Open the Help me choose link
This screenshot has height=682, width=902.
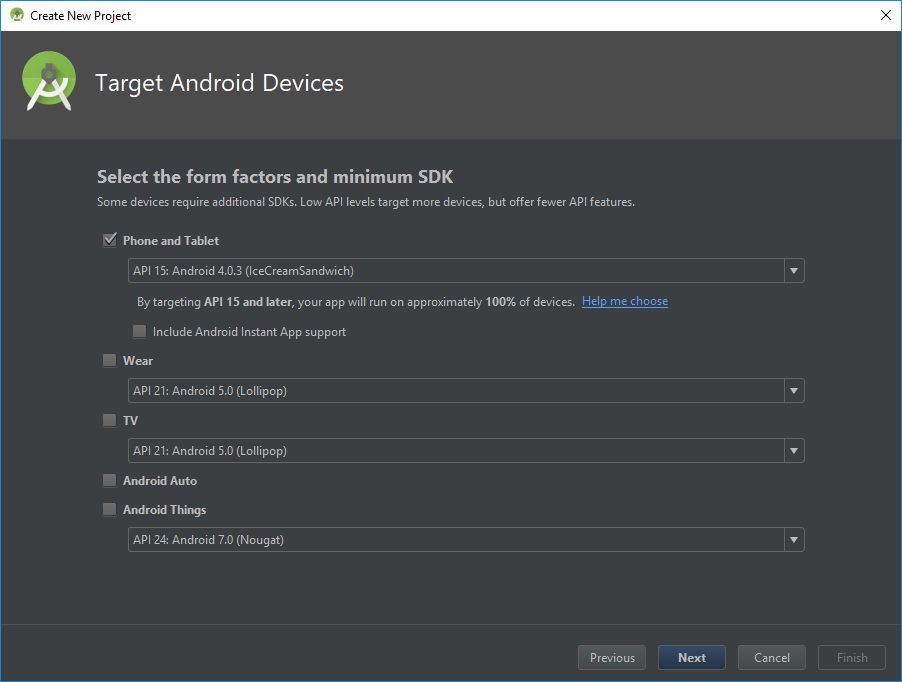[x=625, y=301]
